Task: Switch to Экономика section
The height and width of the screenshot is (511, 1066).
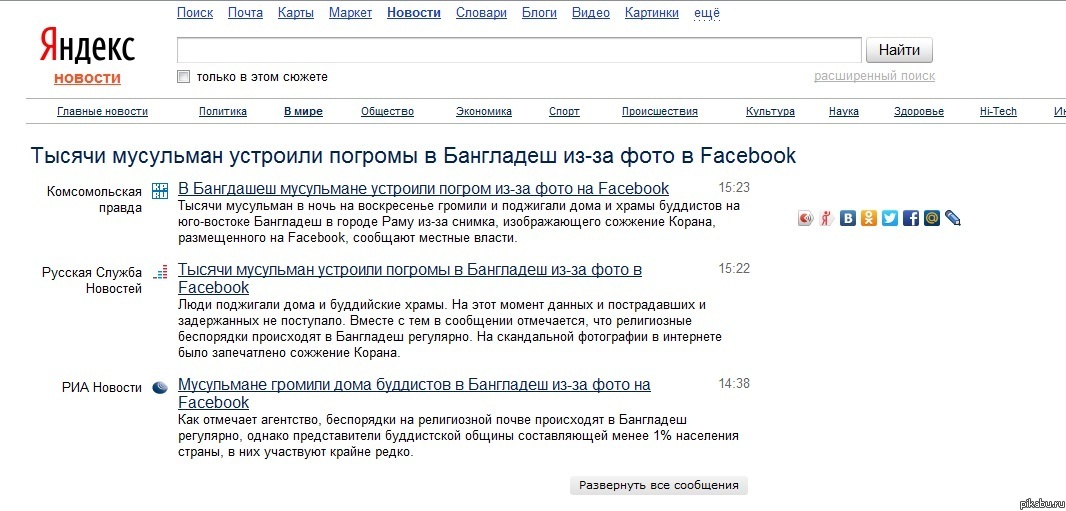Action: point(484,111)
